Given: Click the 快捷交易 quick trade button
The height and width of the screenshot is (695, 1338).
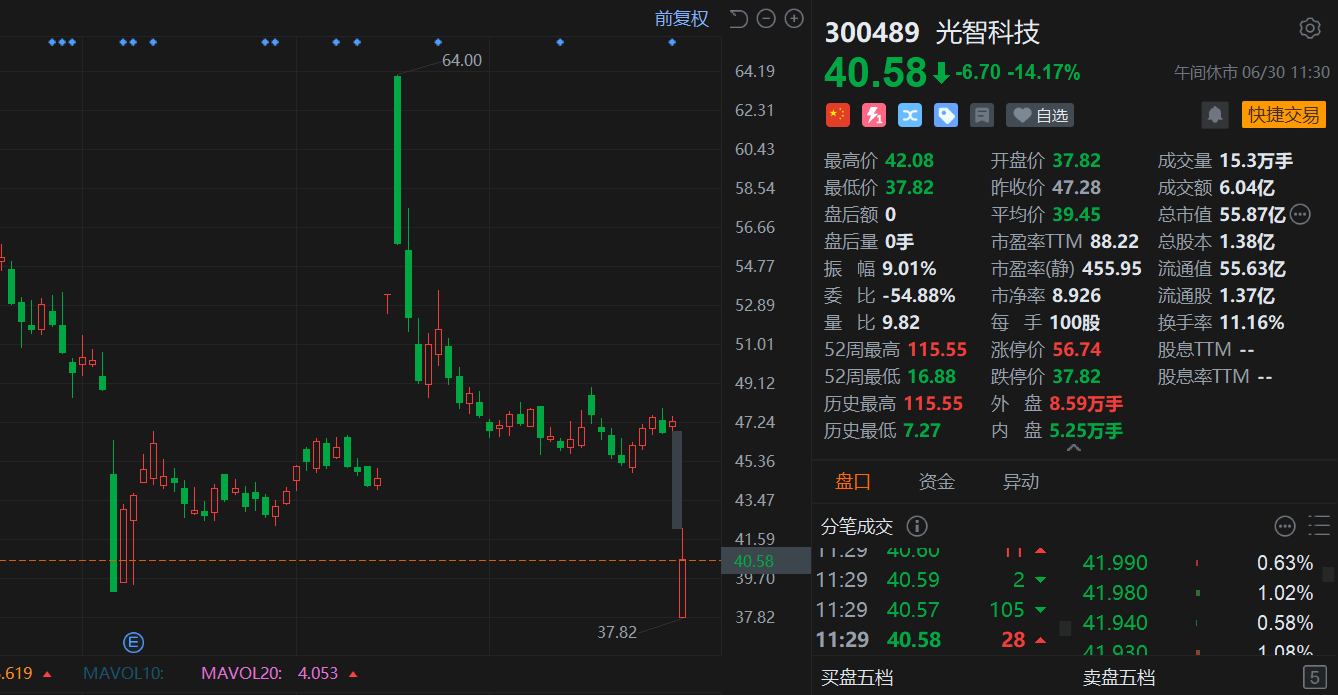Looking at the screenshot, I should pos(1283,115).
